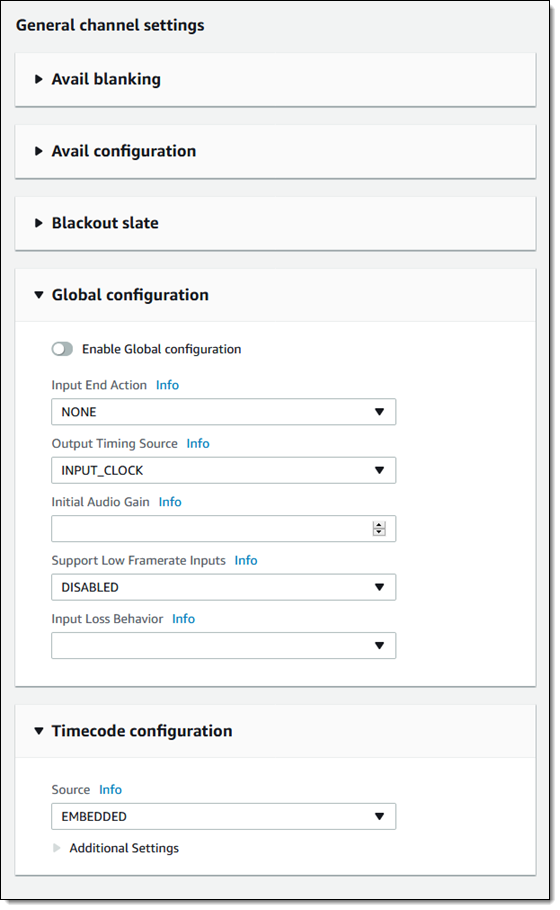Screen dimensions: 560x910
Task: Expand the Avail configuration section
Action: [x=275, y=151]
